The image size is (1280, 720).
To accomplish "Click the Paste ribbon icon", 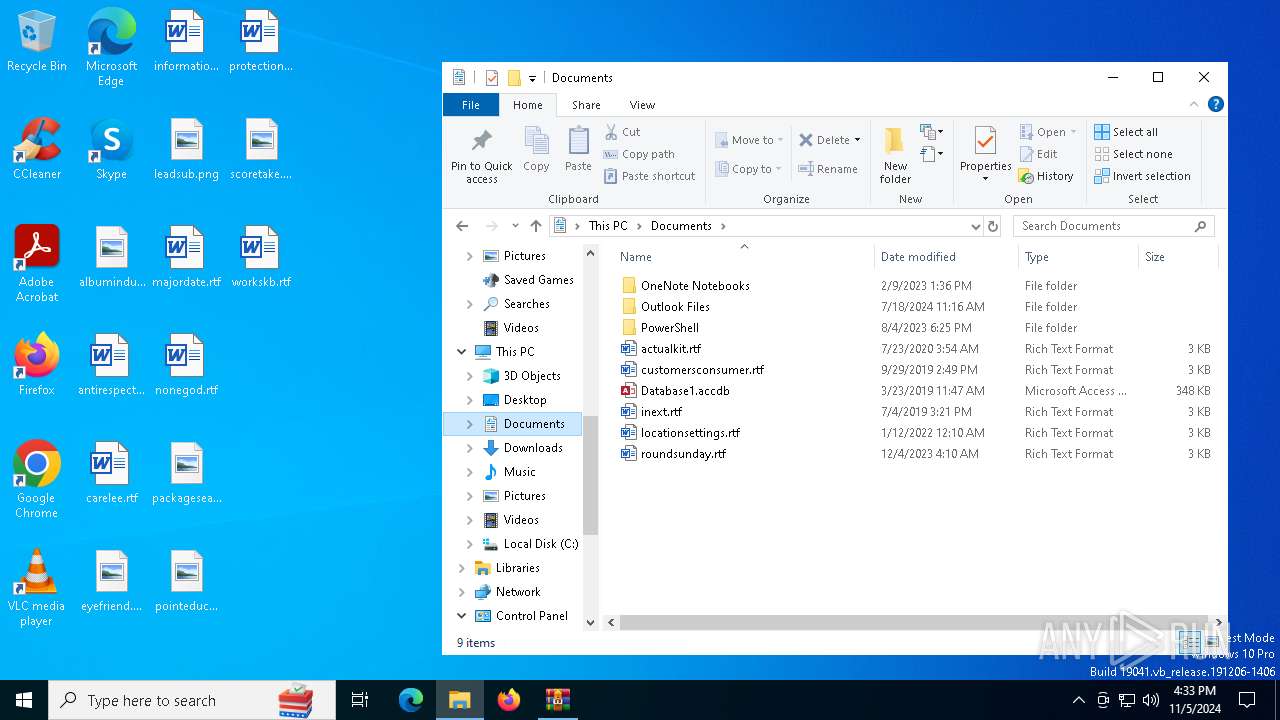I will click(x=578, y=149).
